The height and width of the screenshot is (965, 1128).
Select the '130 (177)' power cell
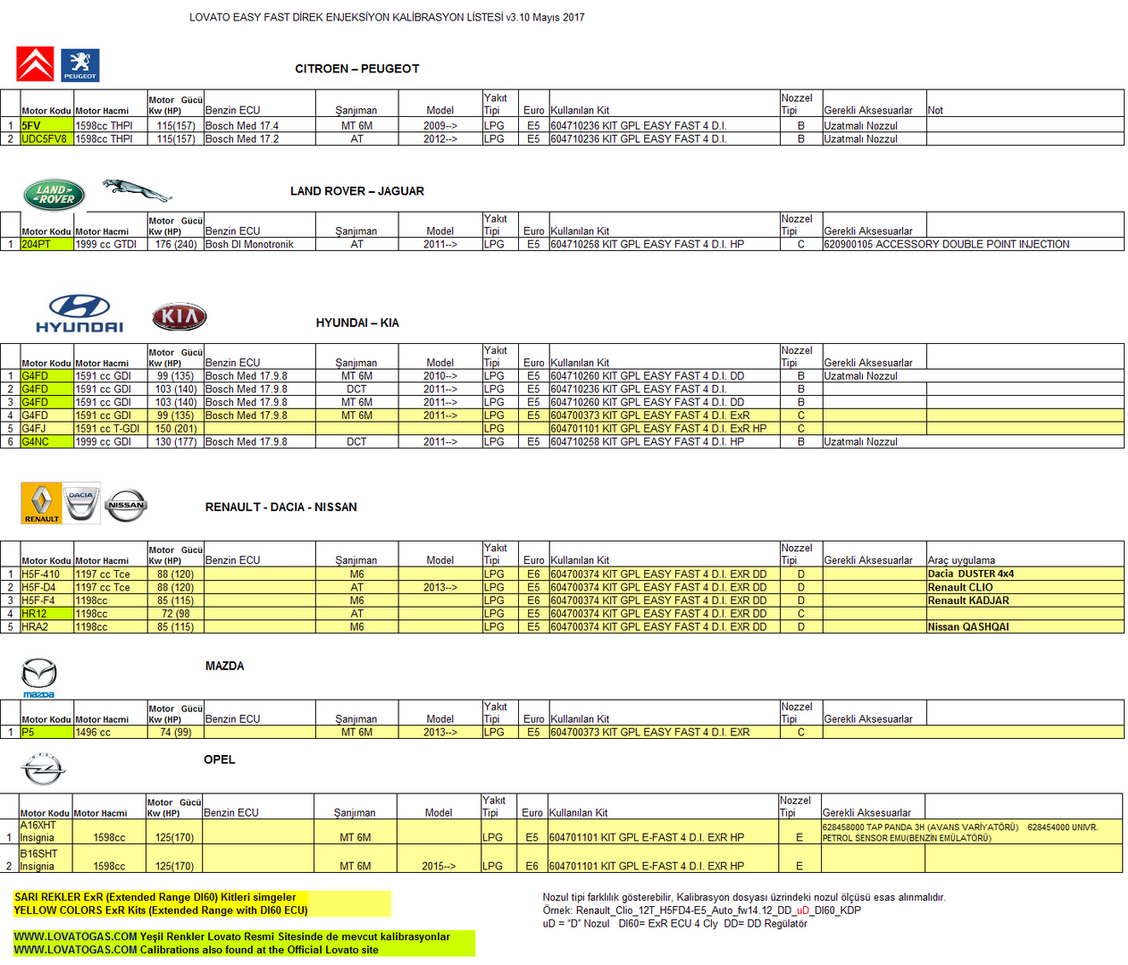tap(176, 442)
